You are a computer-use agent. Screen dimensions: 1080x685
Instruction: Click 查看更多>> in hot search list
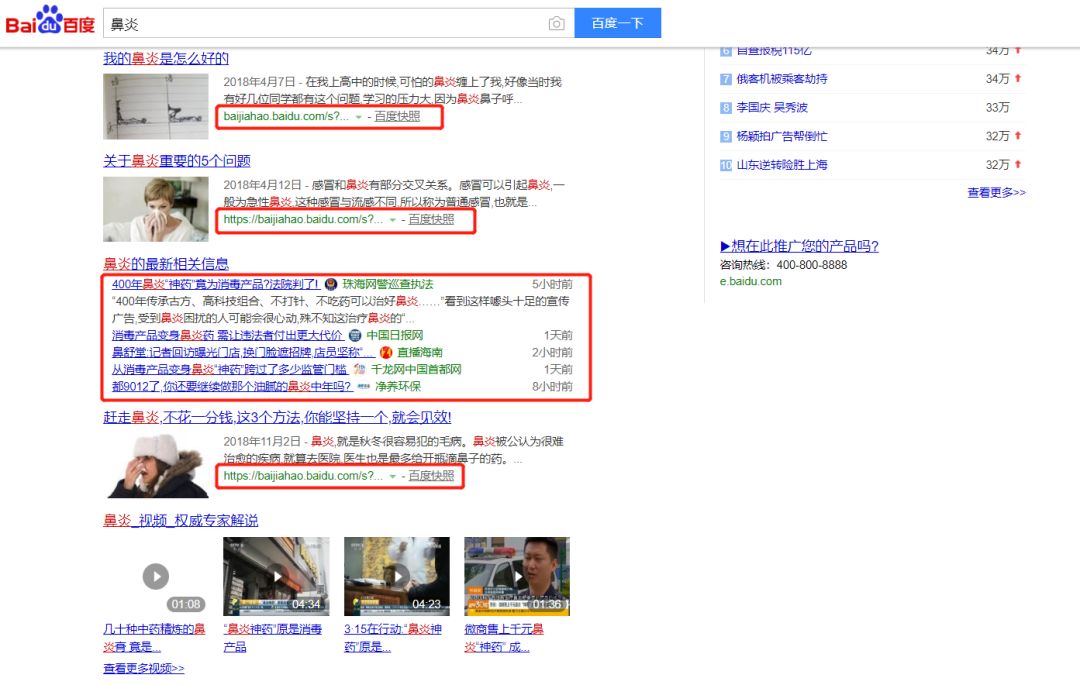(x=996, y=193)
